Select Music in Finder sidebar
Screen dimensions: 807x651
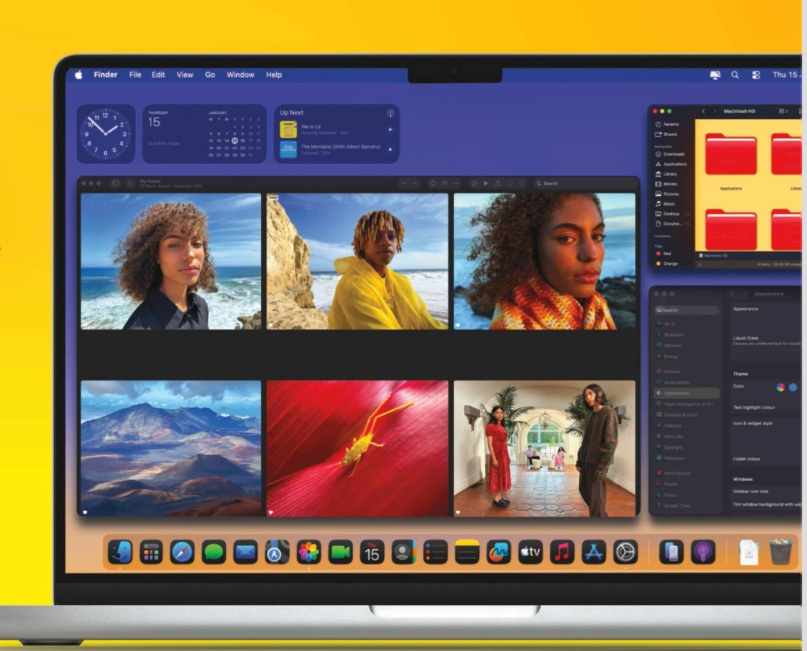tap(665, 204)
